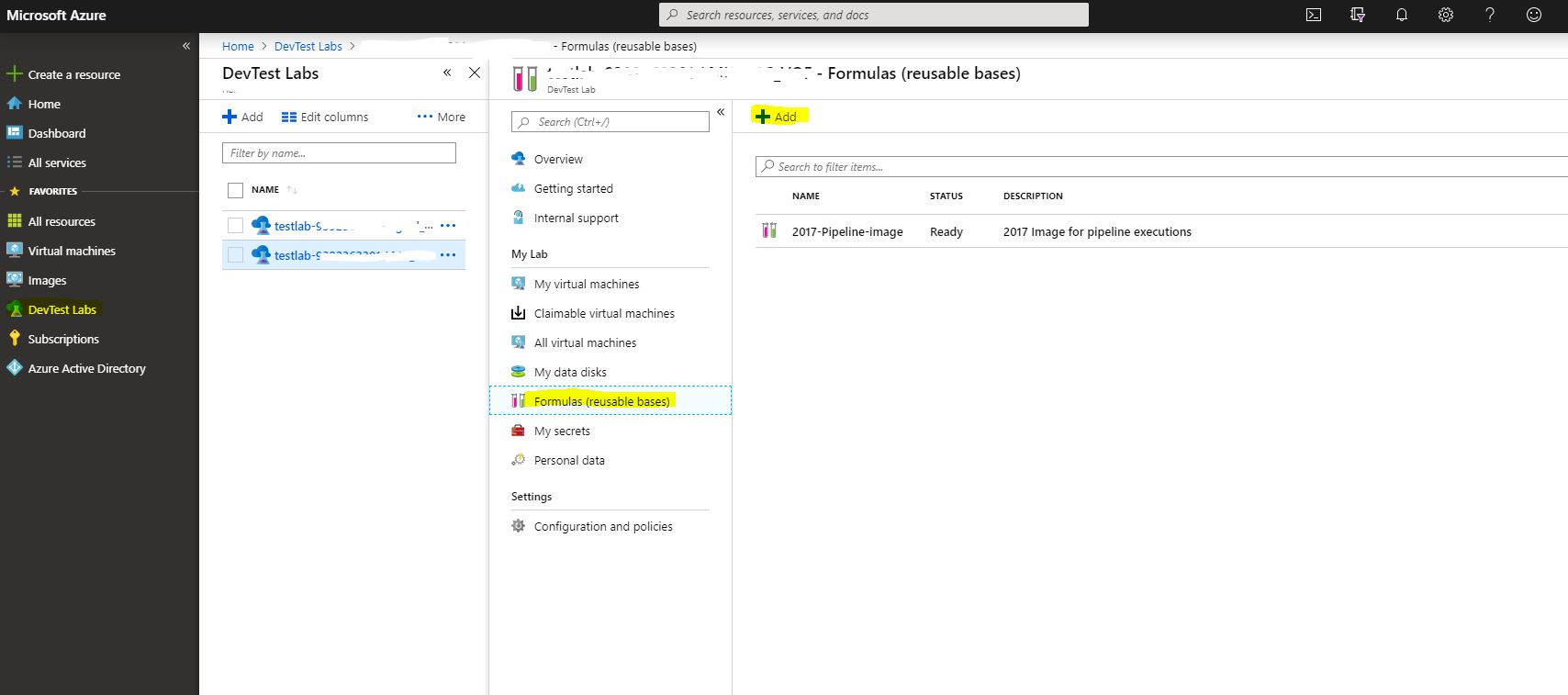The width and height of the screenshot is (1568, 695).
Task: Toggle the select-all checkbox in NAME header
Action: coord(235,190)
